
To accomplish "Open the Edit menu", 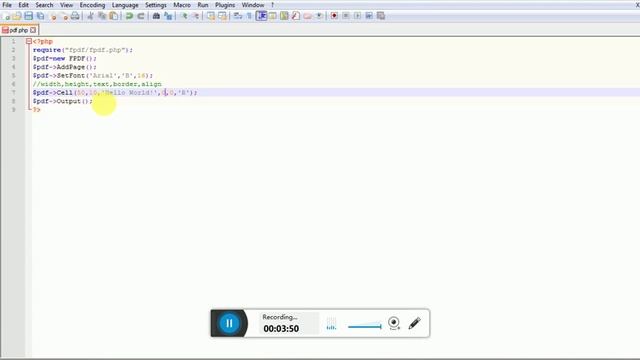I will click(x=23, y=5).
